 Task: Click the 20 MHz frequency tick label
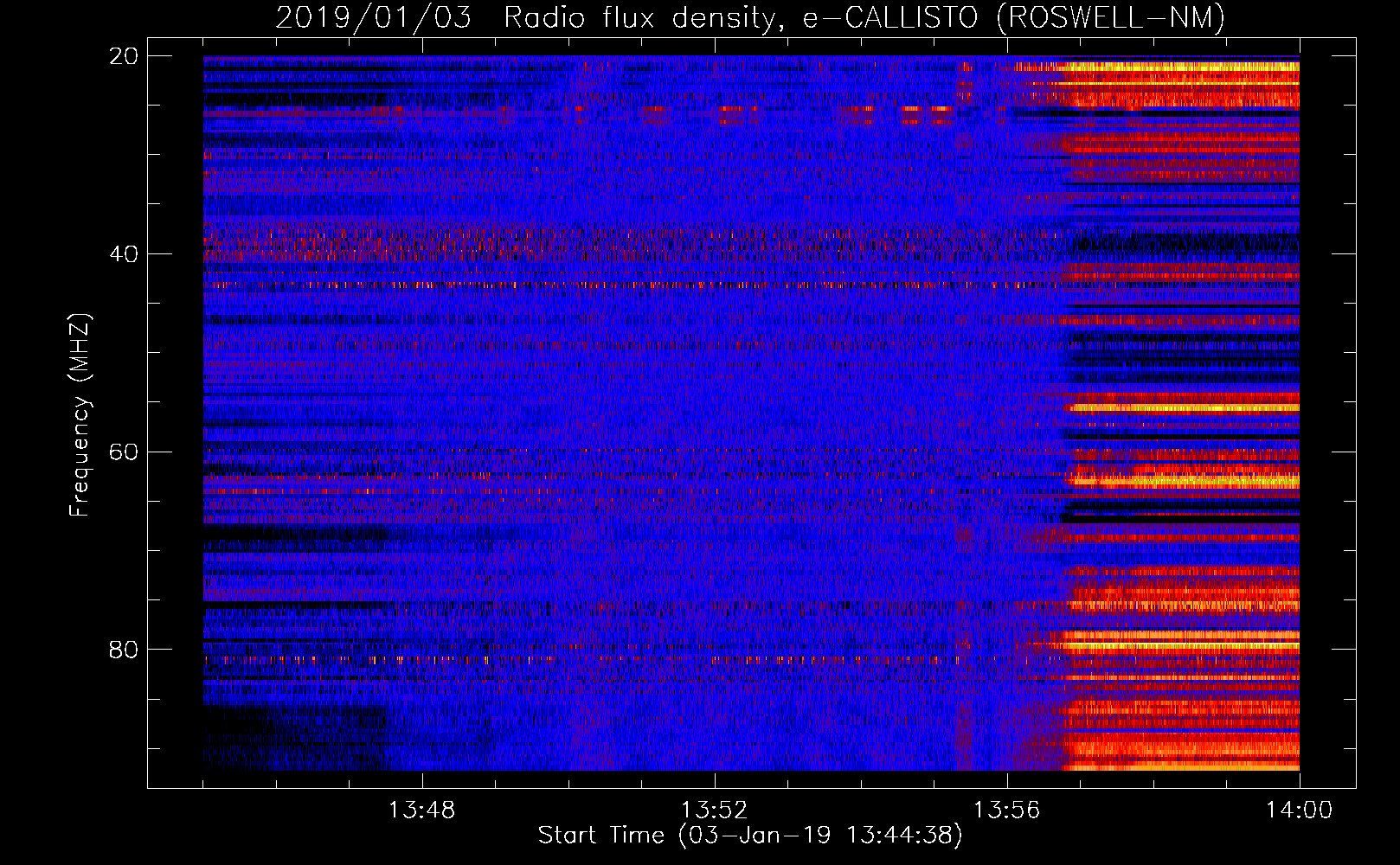123,56
